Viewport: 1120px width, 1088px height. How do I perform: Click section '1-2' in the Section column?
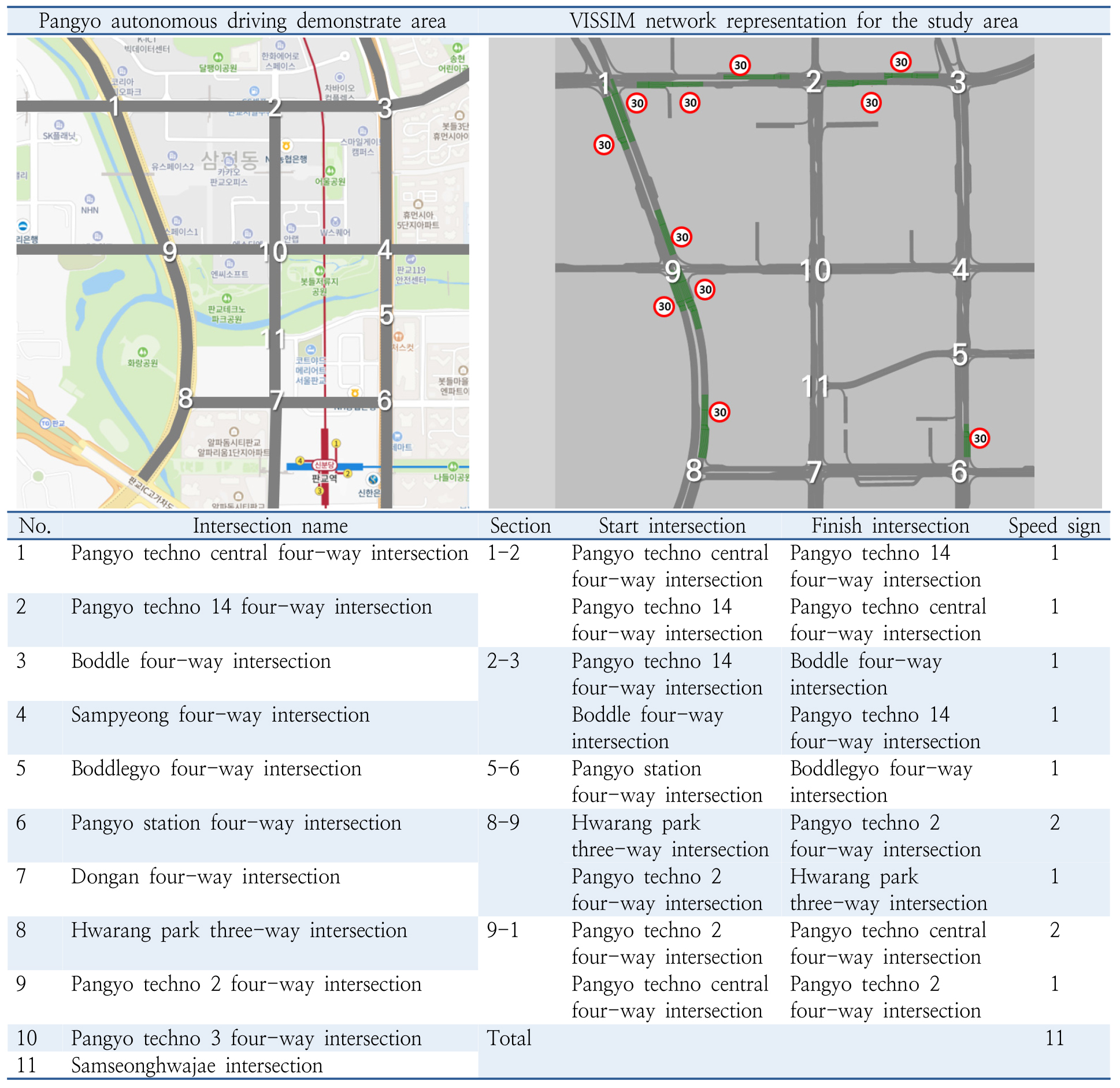(x=503, y=553)
